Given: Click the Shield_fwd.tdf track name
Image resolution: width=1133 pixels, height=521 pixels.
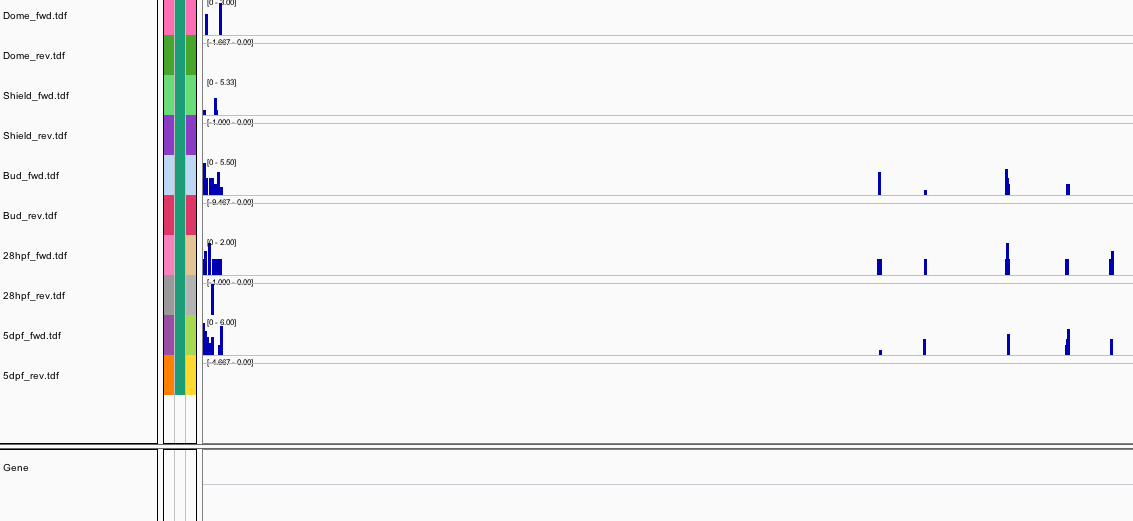Looking at the screenshot, I should coord(36,96).
